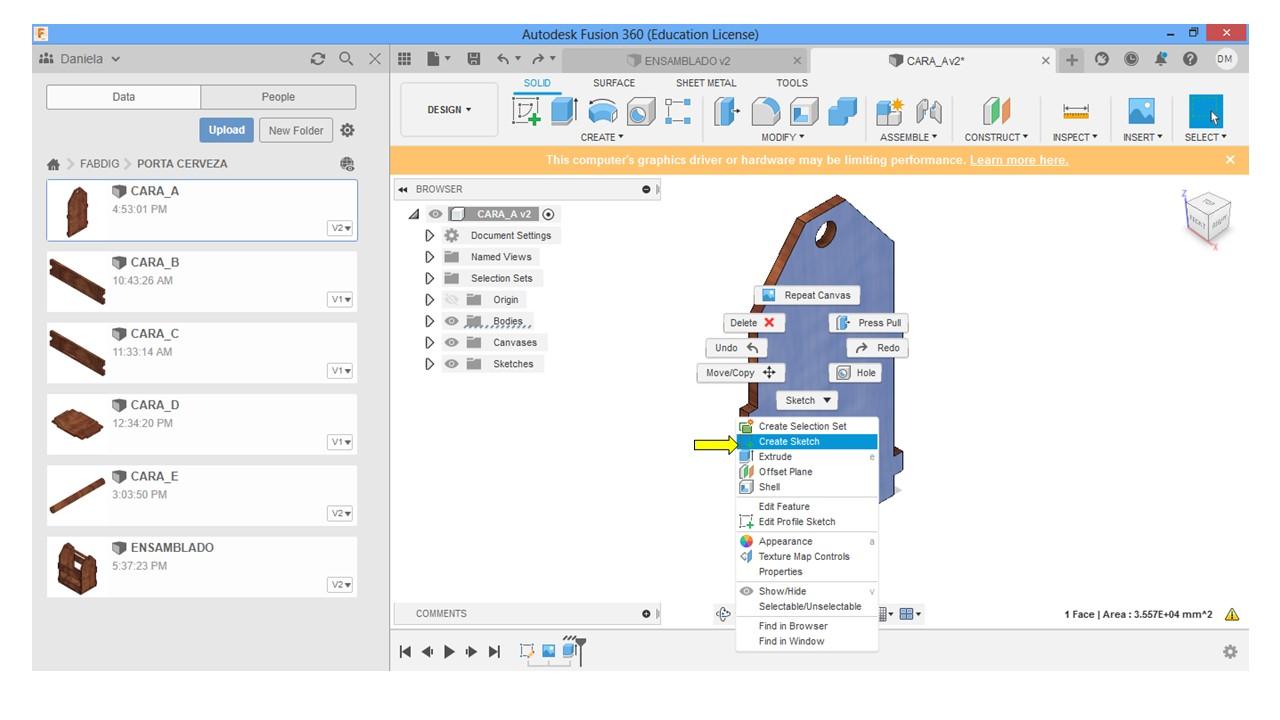Click the Repeat Canvas marking menu button
The image size is (1280, 720).
click(x=806, y=295)
